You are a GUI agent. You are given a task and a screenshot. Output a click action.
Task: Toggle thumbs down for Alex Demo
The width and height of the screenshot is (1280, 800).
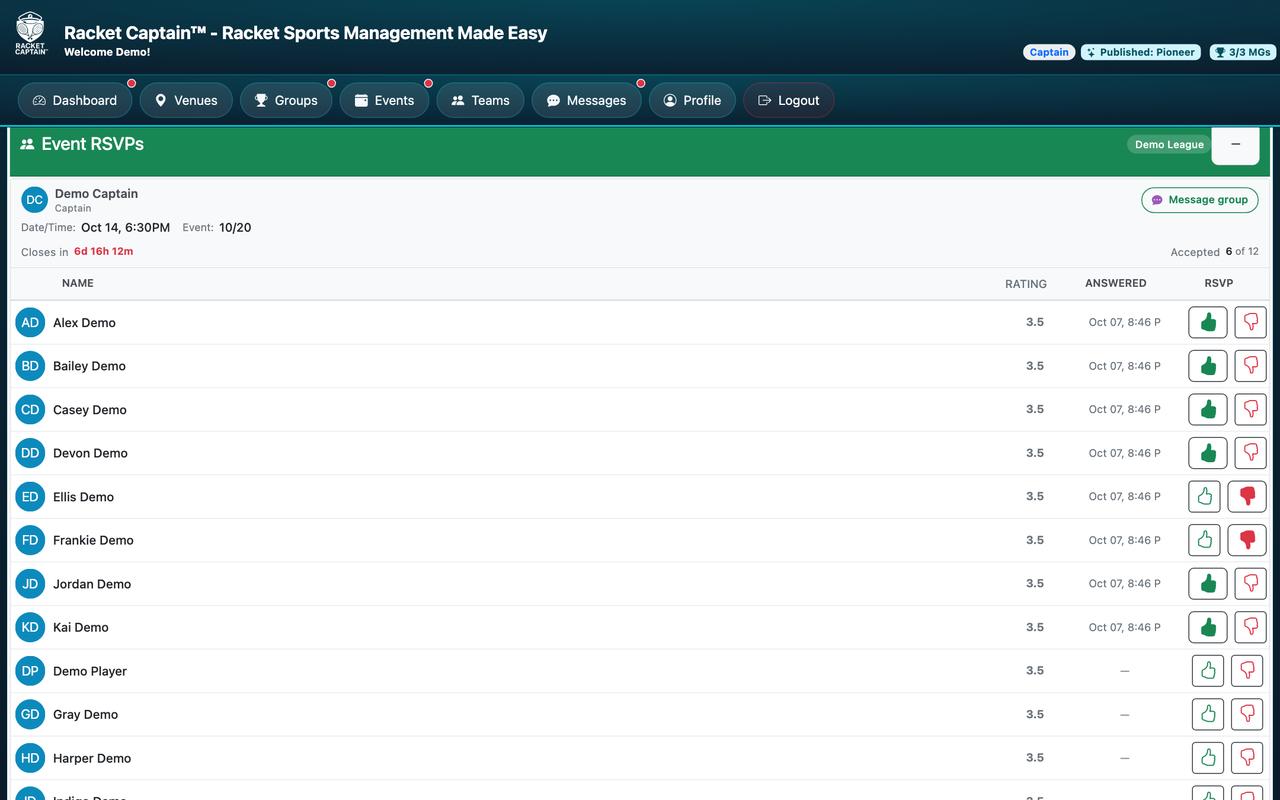click(x=1250, y=322)
